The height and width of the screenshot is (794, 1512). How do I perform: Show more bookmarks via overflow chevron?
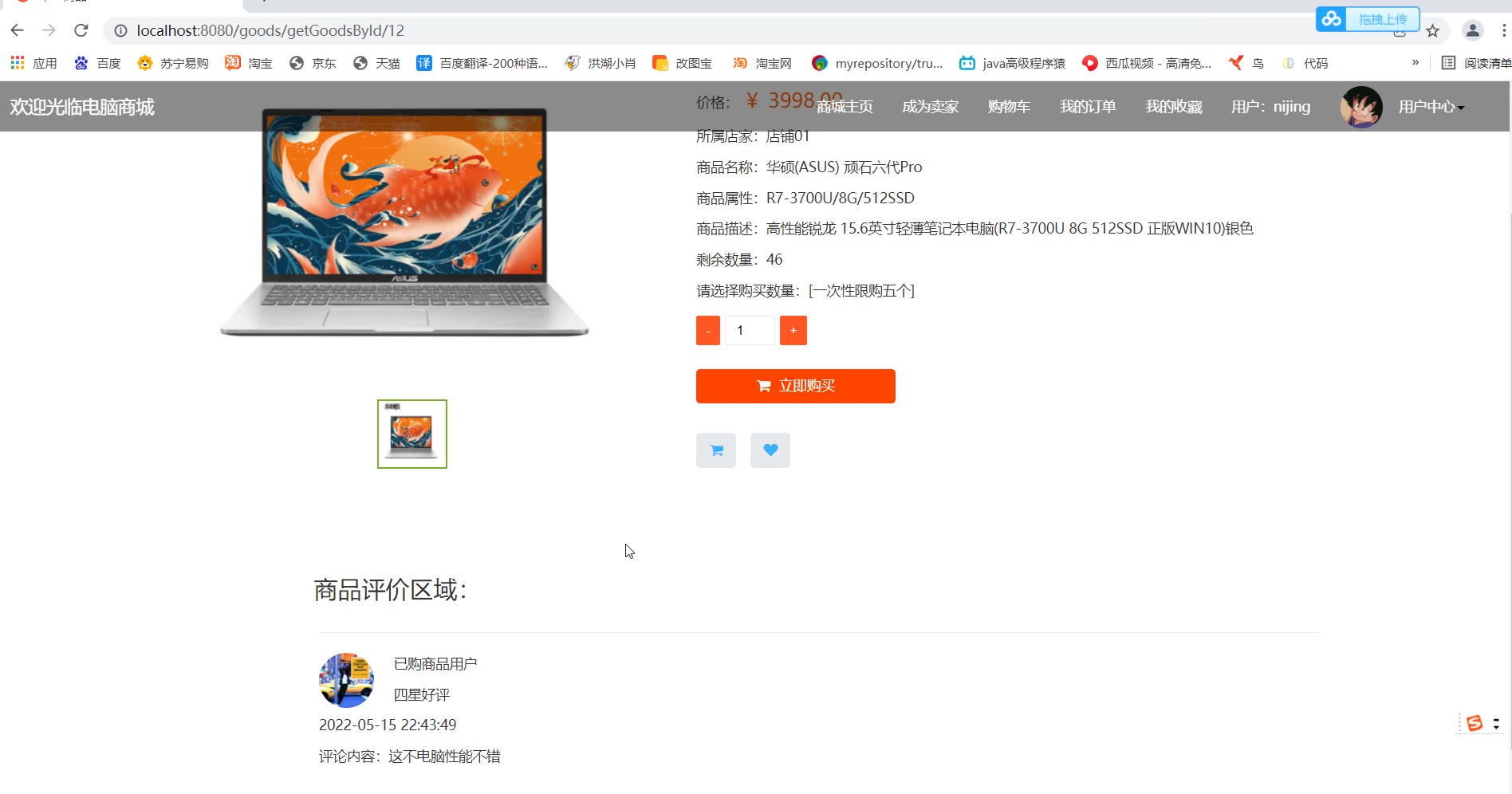(x=1416, y=62)
